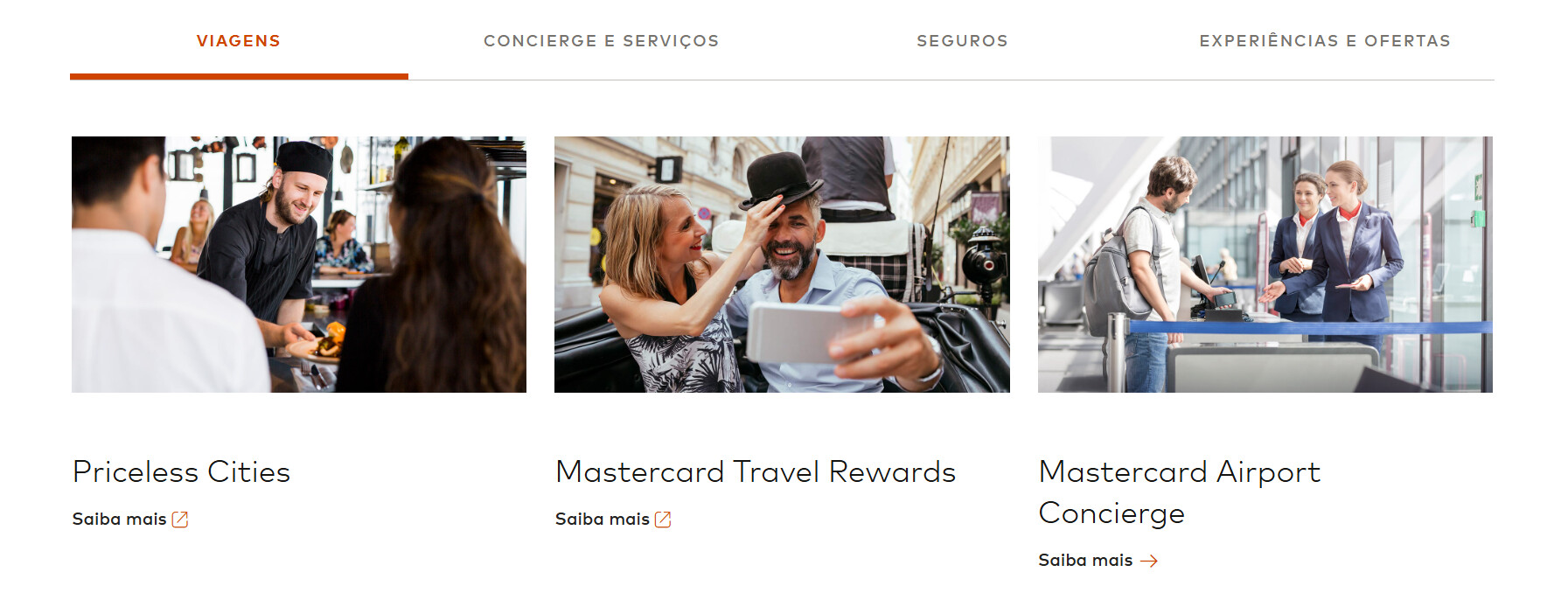1568x614 pixels.
Task: Open the Seguros tab
Action: 962,41
